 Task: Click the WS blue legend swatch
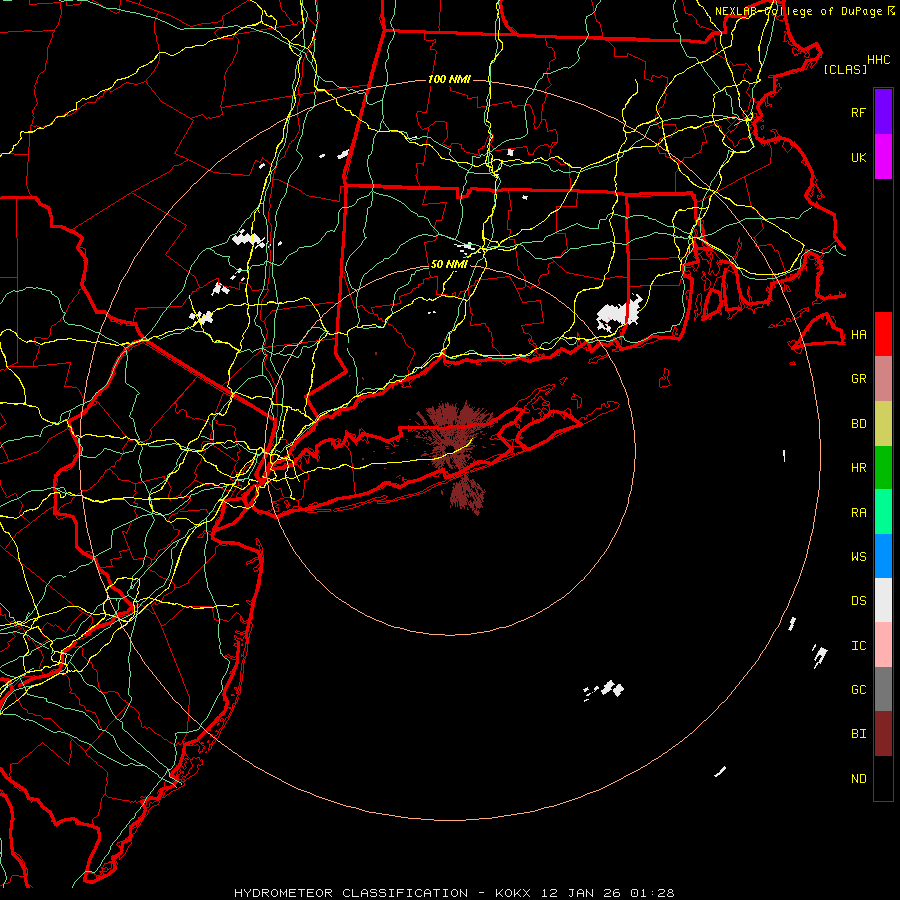[883, 556]
